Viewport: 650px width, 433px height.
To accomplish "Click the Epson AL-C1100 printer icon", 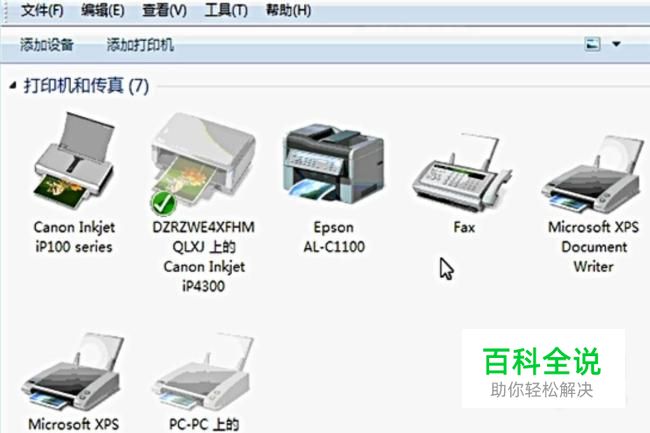I will [x=334, y=164].
